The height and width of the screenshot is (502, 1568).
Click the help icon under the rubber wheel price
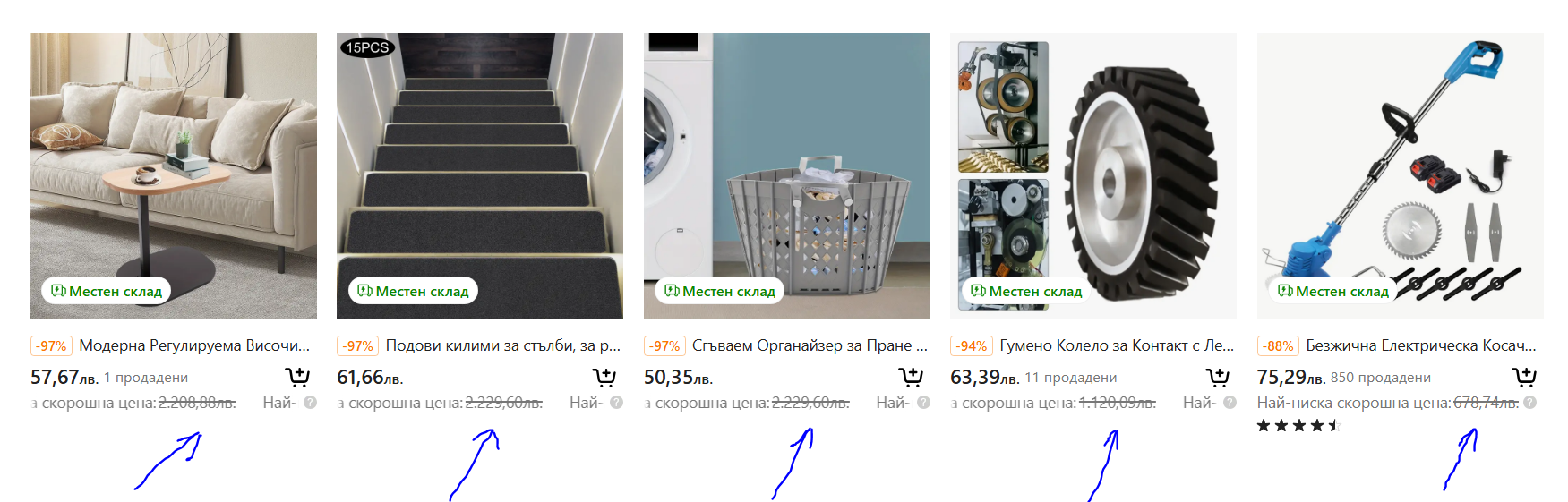pos(1230,403)
